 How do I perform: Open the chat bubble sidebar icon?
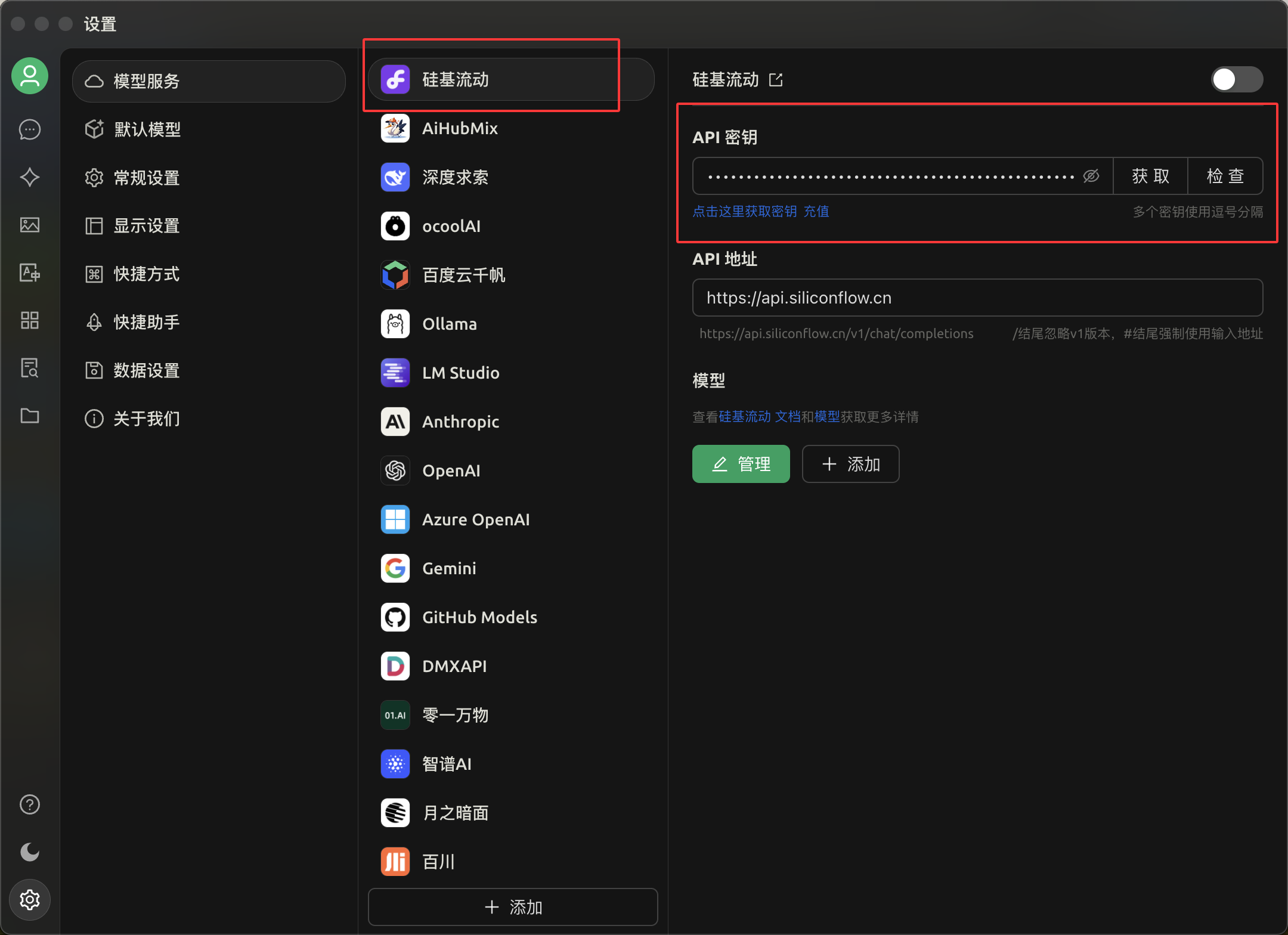30,129
